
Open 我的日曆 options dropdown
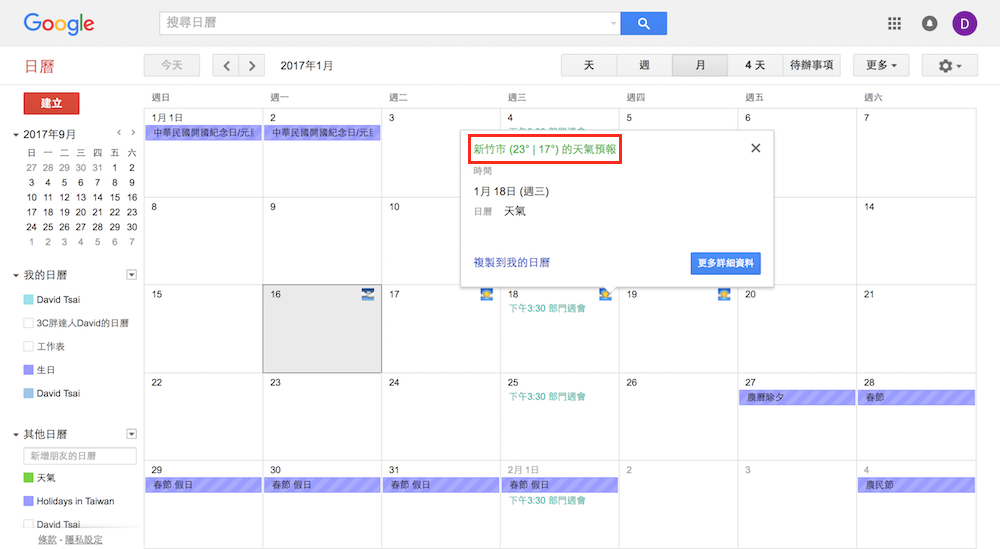click(x=131, y=275)
